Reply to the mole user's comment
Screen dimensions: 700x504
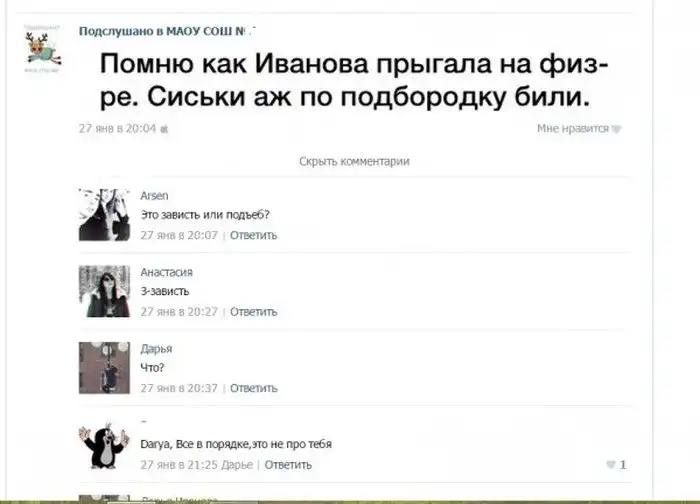point(288,465)
